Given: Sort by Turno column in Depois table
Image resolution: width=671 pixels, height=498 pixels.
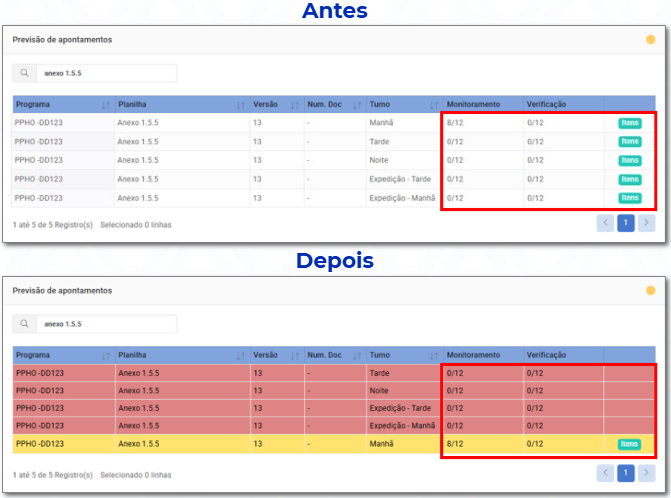Looking at the screenshot, I should point(434,356).
